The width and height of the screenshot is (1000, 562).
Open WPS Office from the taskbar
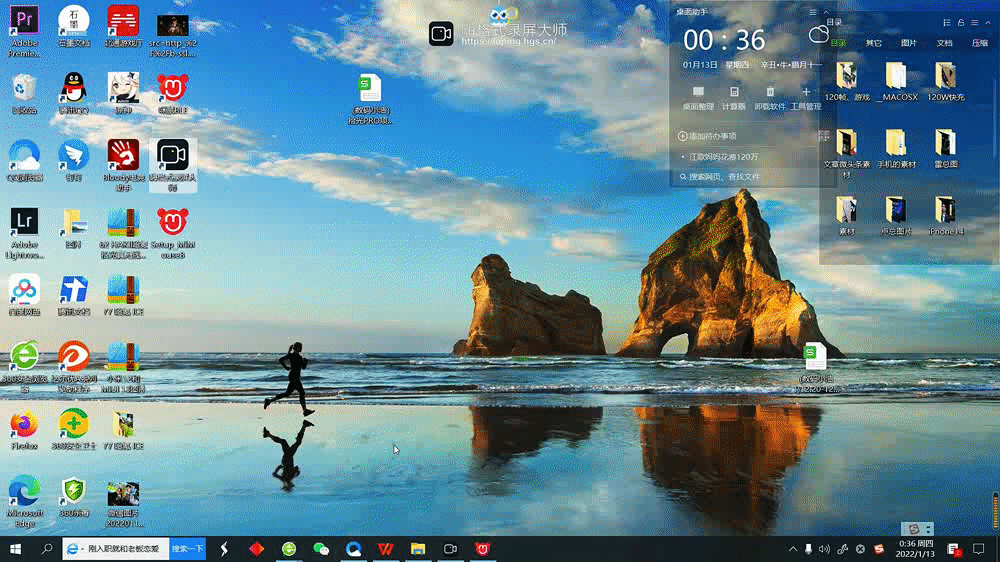(x=385, y=549)
